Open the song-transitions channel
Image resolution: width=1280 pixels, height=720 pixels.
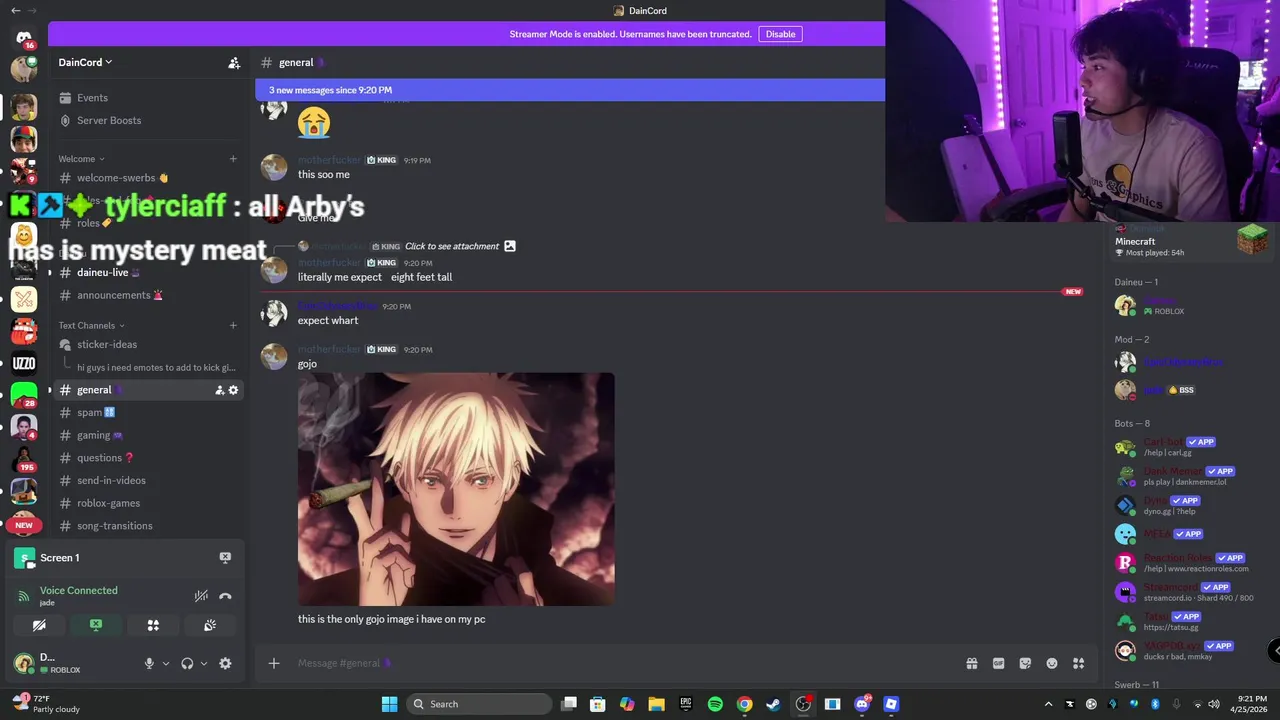[x=148, y=526]
